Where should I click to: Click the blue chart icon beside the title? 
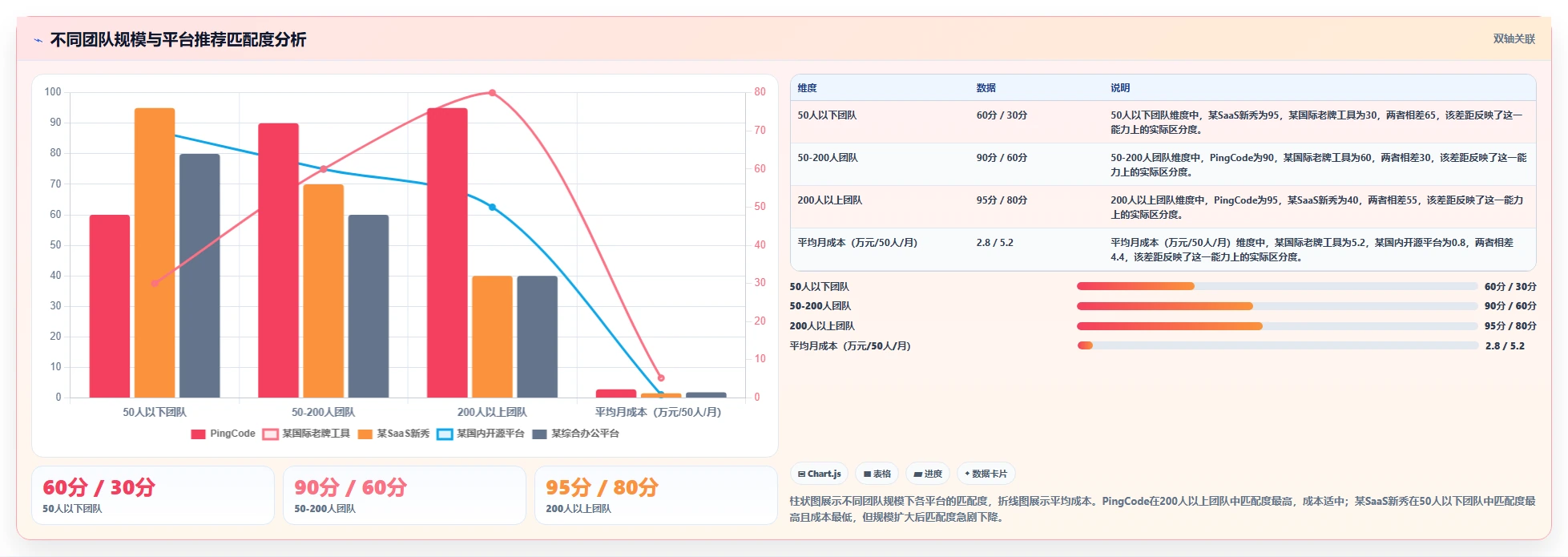(38, 40)
